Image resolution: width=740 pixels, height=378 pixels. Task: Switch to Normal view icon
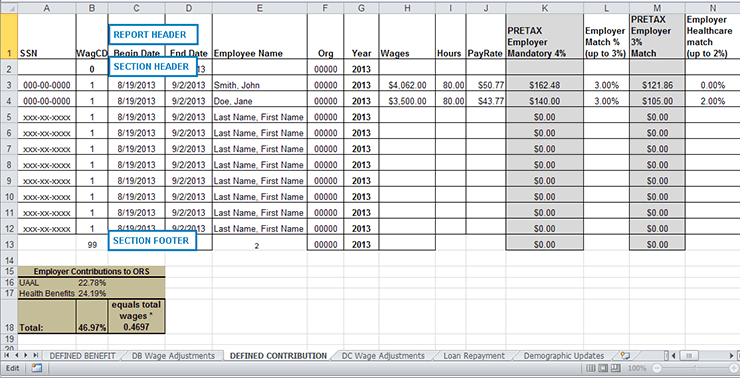pos(590,368)
